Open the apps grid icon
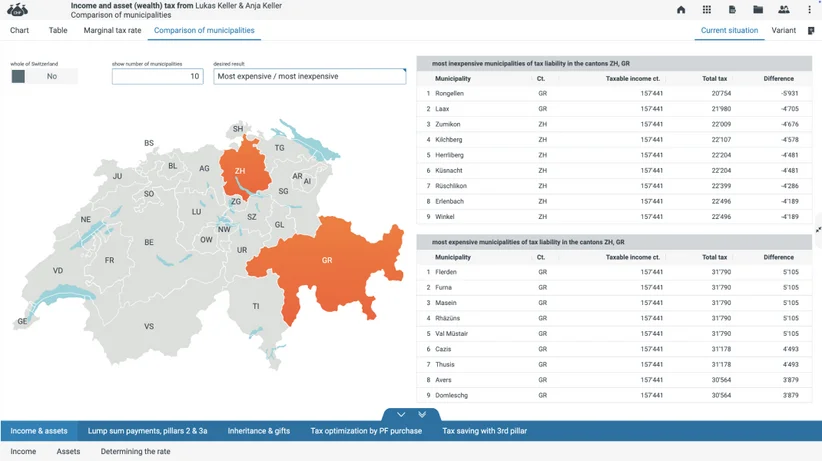This screenshot has width=822, height=461. click(x=707, y=9)
